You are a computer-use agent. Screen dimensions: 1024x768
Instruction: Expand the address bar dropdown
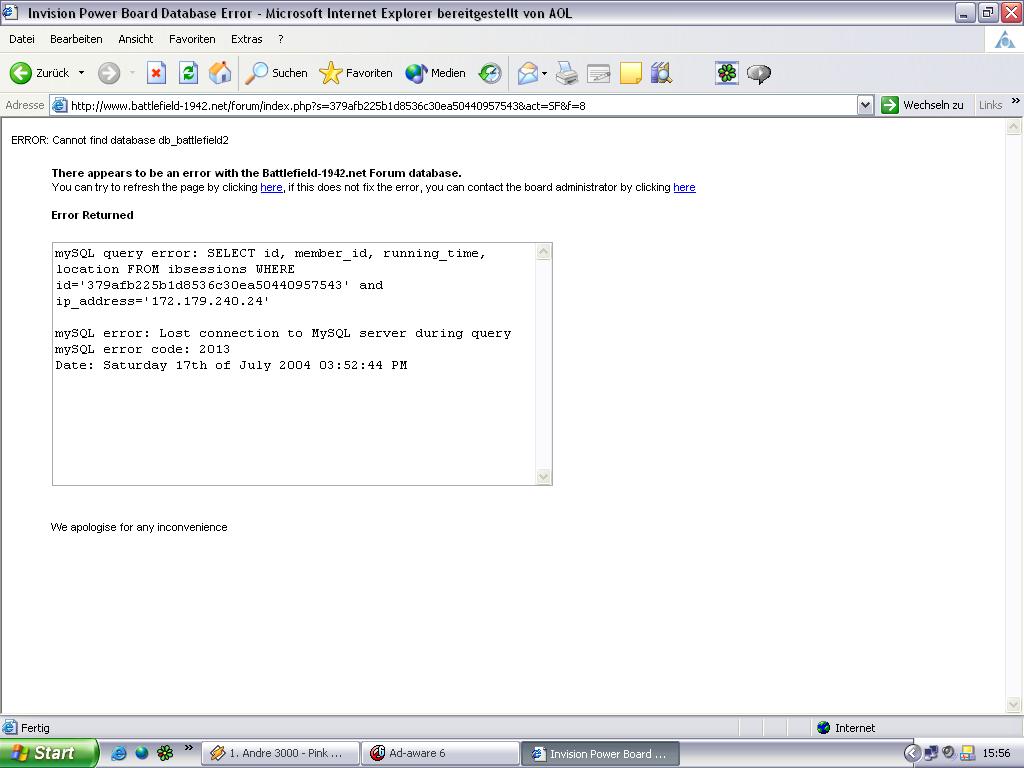[865, 105]
